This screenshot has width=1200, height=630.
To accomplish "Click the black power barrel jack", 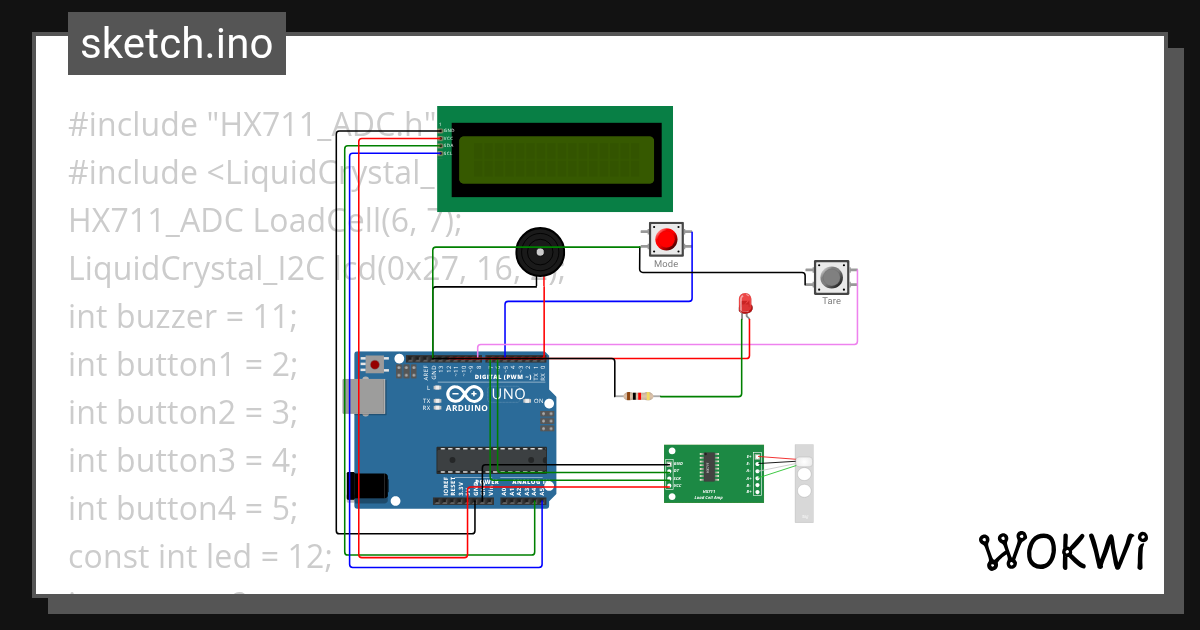I will [366, 484].
